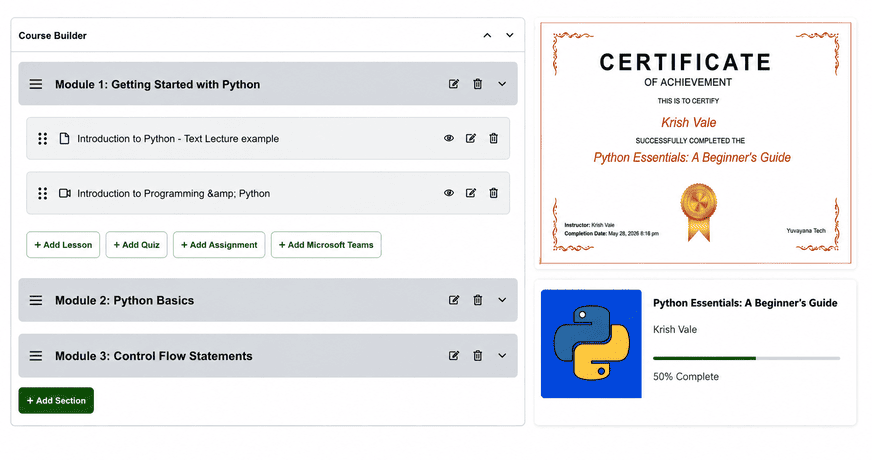Edit Module 2: Python Basics
The width and height of the screenshot is (872, 460).
click(454, 300)
